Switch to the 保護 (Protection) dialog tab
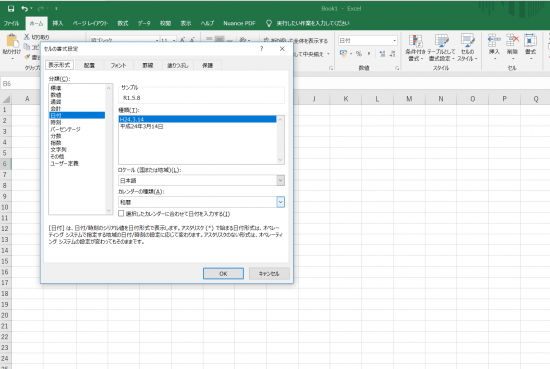550x369 pixels. click(207, 65)
